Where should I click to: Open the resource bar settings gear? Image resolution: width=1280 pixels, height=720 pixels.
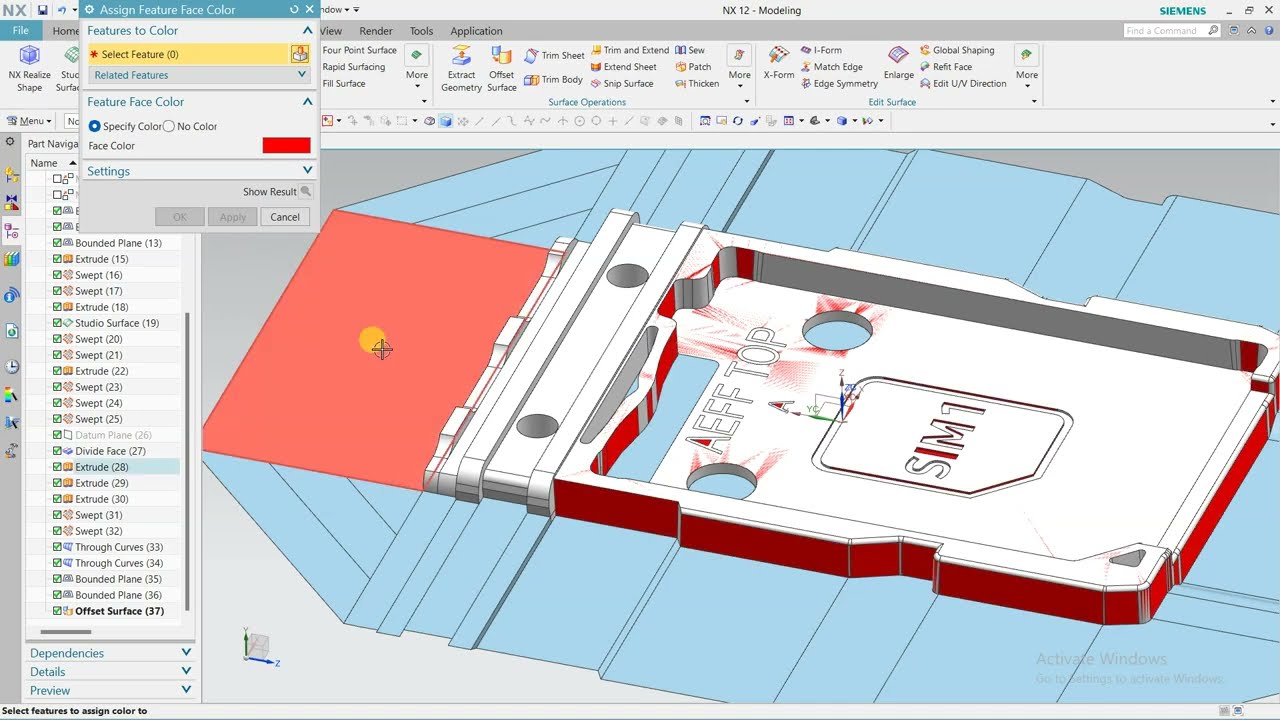coord(10,143)
